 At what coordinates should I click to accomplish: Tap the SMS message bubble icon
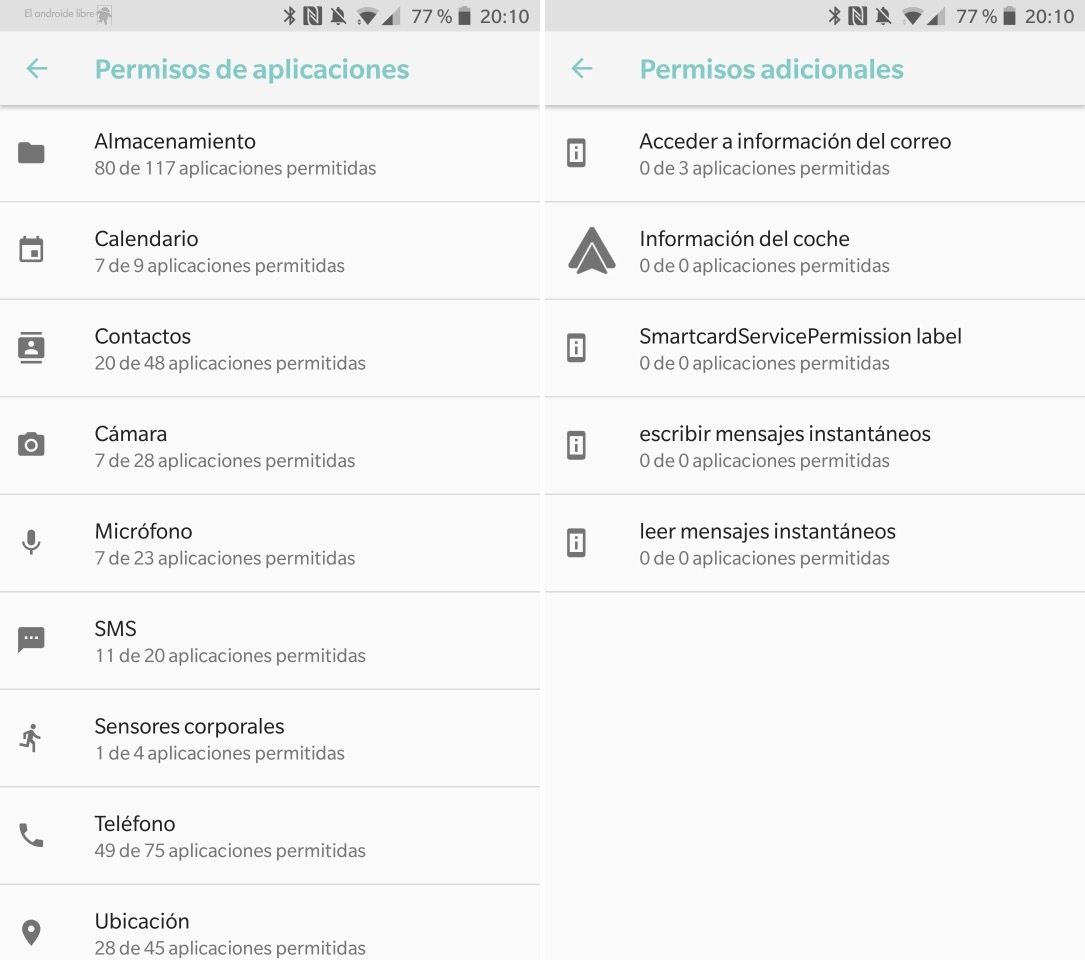32,640
